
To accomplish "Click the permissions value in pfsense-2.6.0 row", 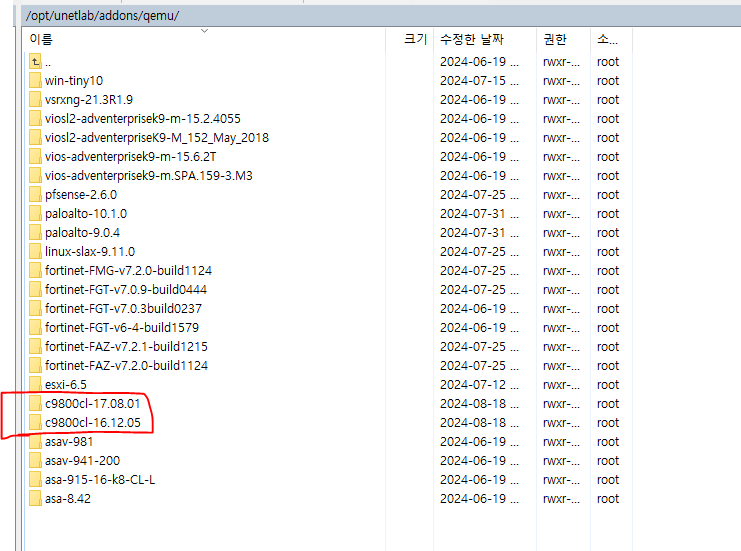I will click(561, 195).
